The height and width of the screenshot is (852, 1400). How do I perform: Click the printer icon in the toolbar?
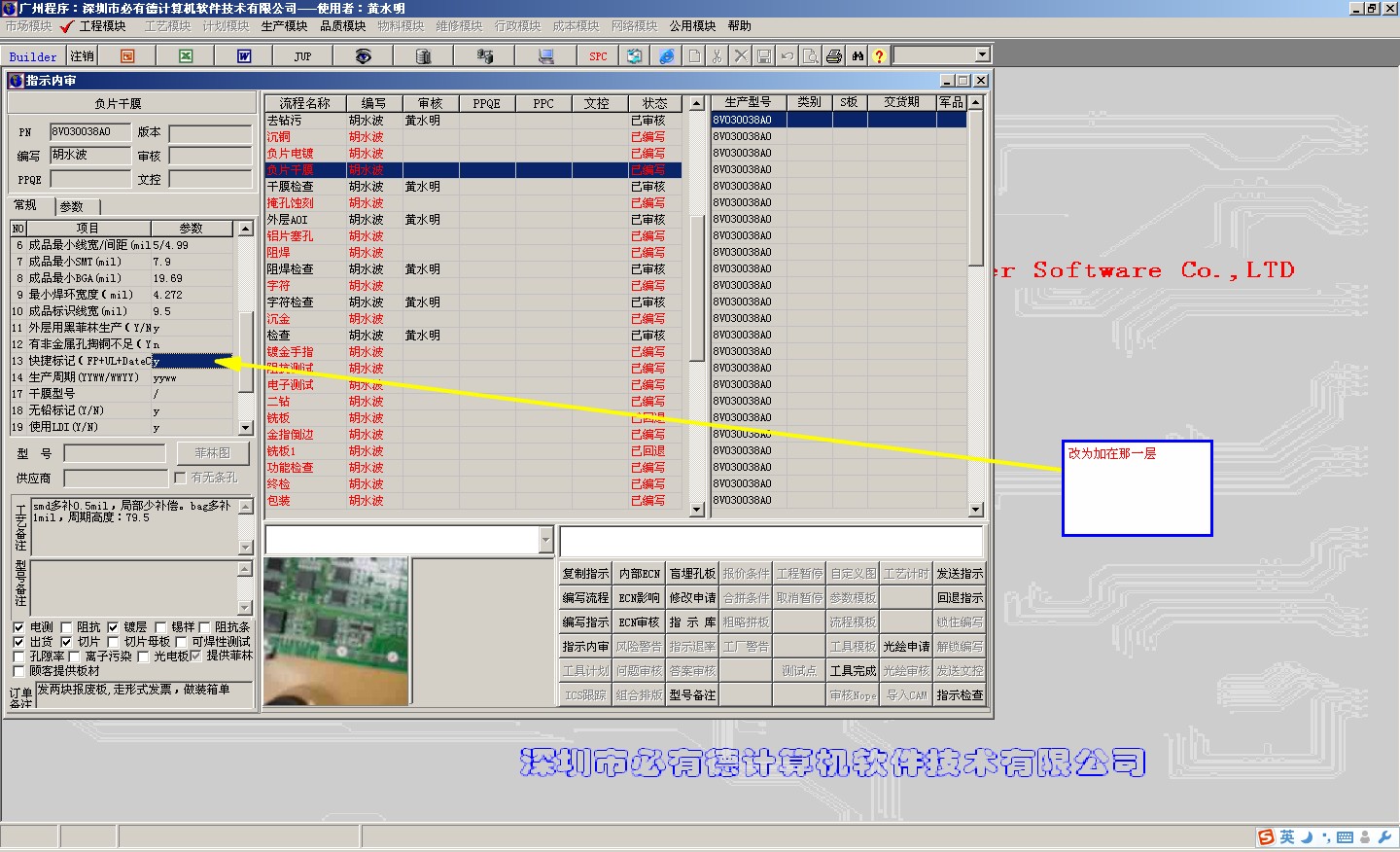(x=834, y=56)
